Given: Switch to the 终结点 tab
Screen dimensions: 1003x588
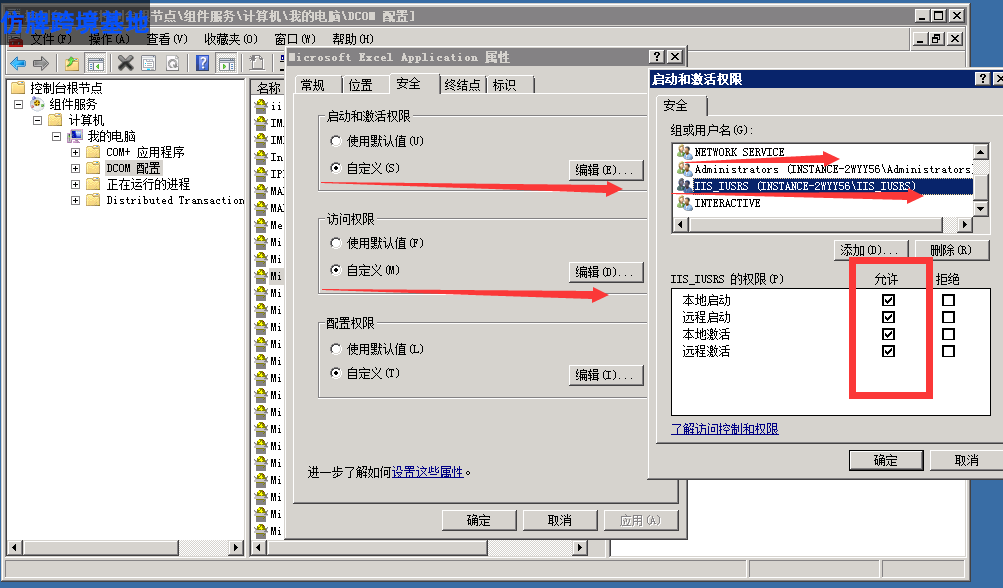Looking at the screenshot, I should click(x=462, y=85).
